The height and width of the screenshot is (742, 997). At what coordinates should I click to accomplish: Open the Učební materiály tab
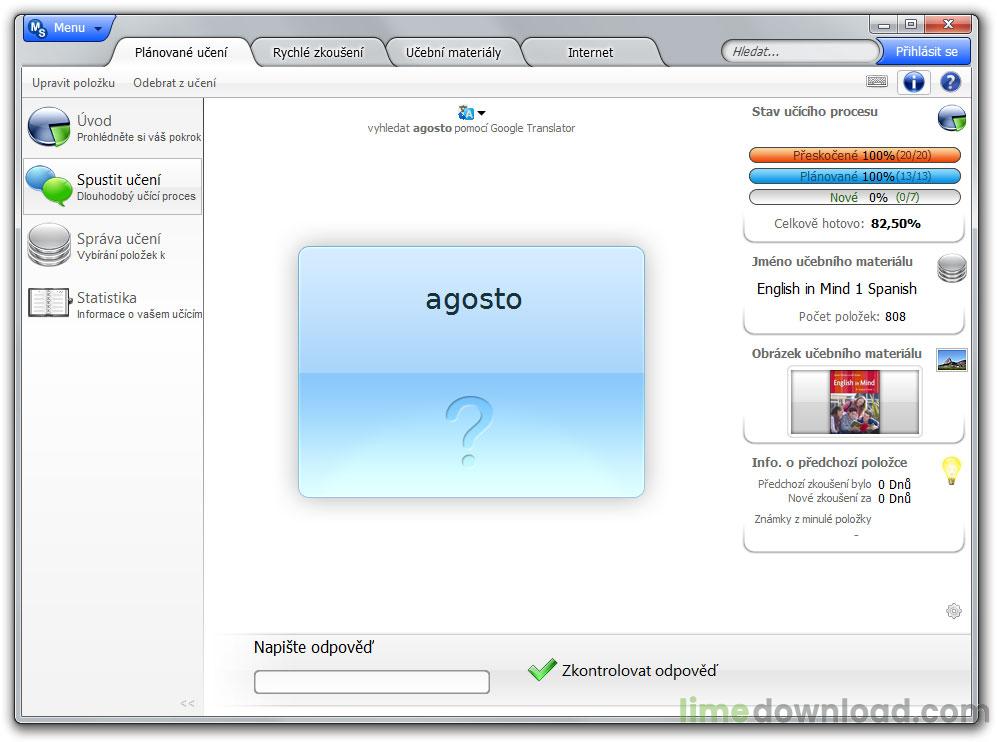453,52
